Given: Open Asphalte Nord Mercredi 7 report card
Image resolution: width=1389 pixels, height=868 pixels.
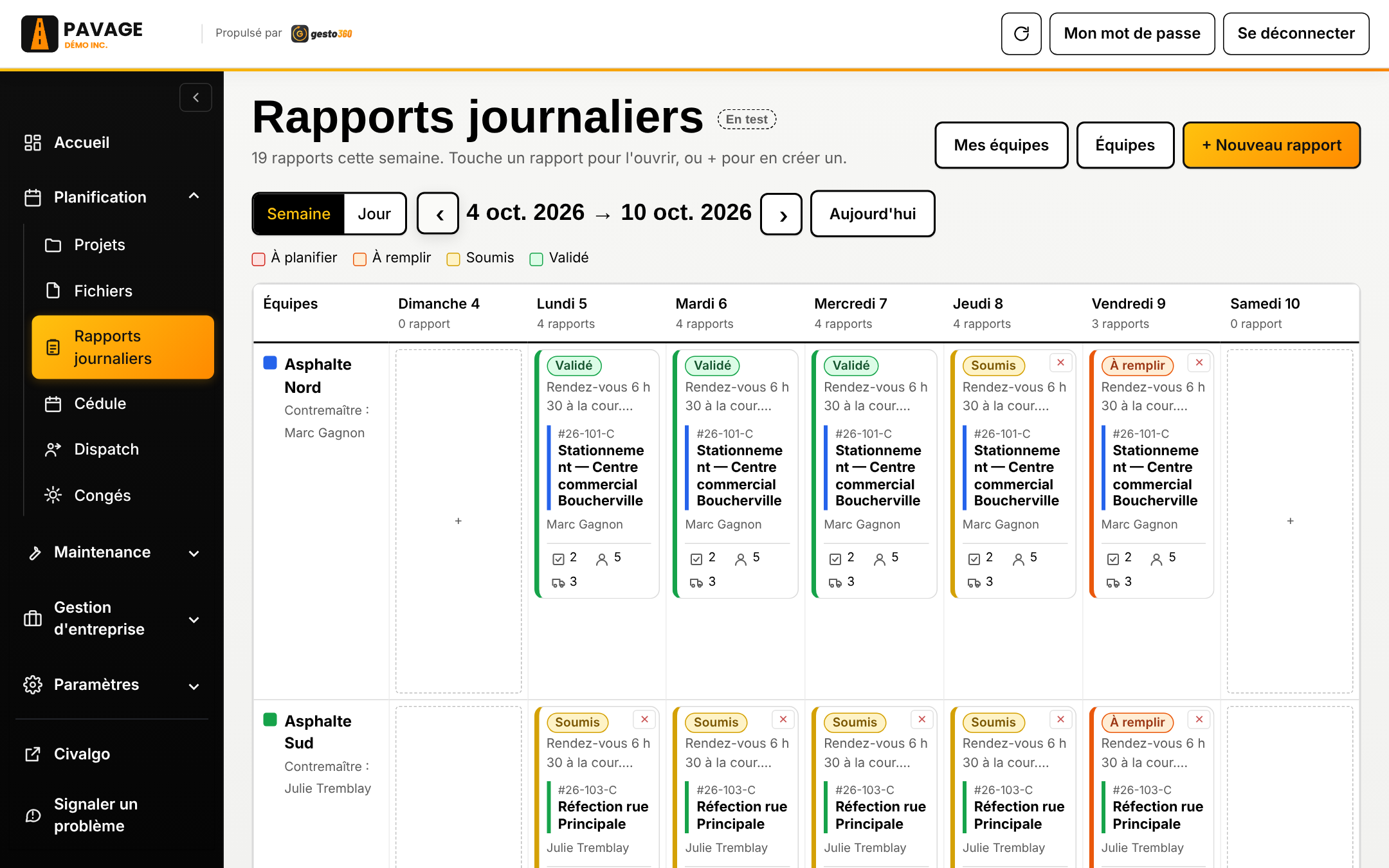Looking at the screenshot, I should coord(875,474).
